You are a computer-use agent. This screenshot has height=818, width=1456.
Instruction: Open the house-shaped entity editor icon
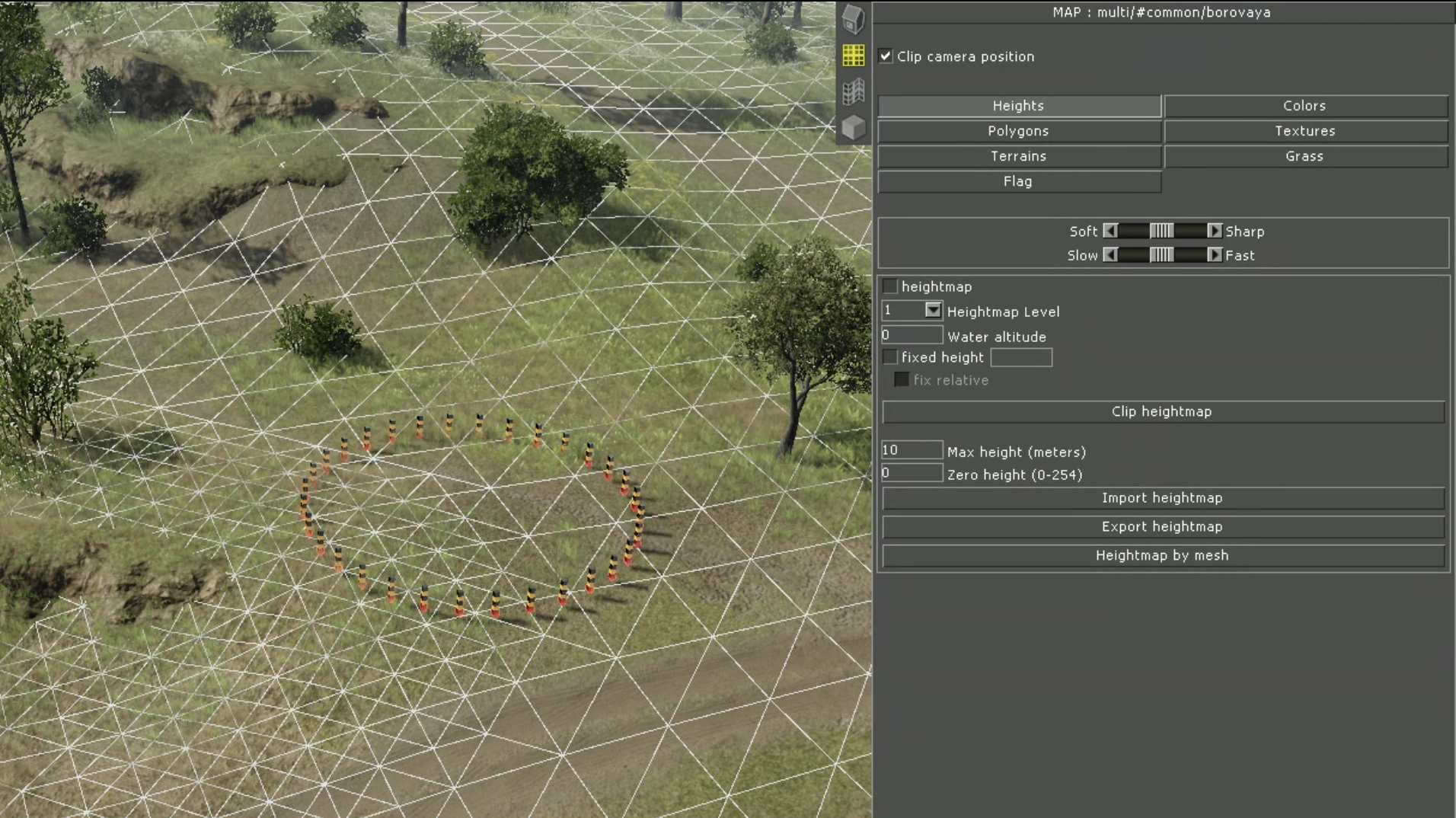point(853,19)
